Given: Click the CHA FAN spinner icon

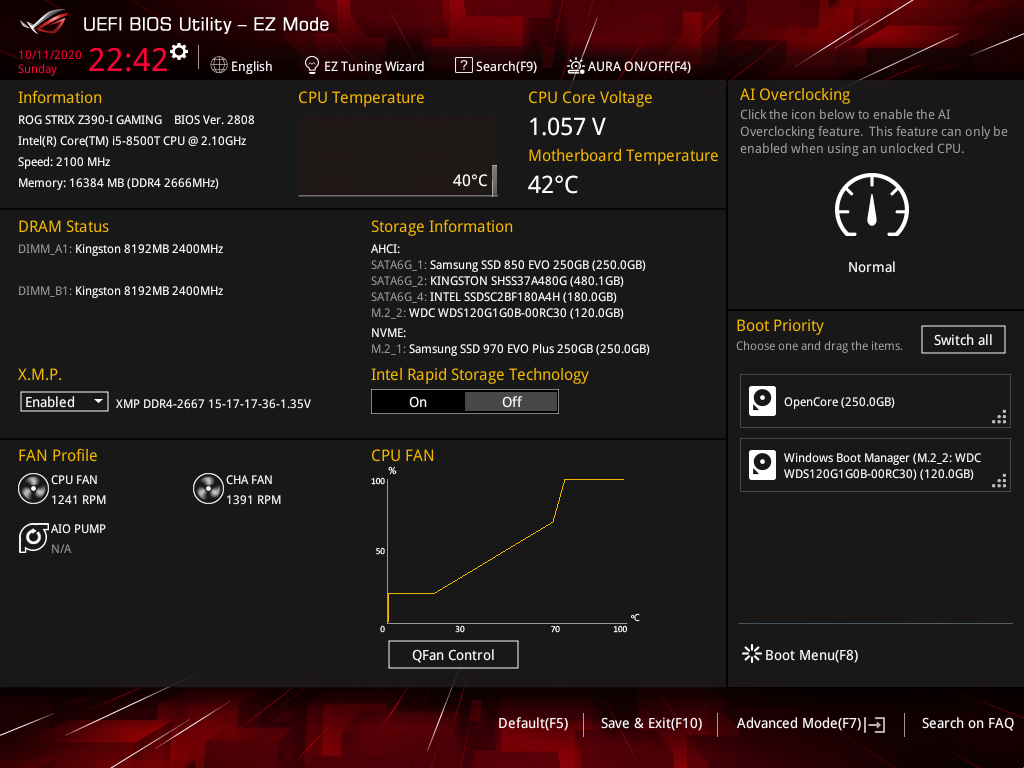Looking at the screenshot, I should point(208,489).
